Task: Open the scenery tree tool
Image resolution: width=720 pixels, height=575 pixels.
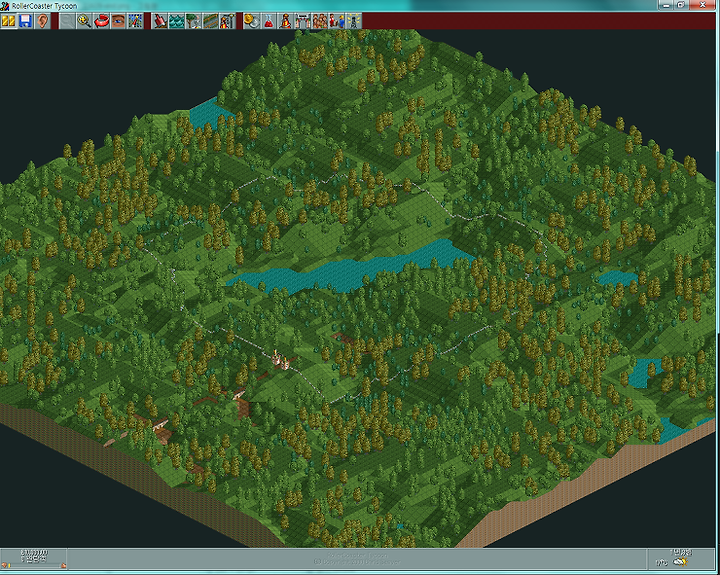Action: [193, 21]
